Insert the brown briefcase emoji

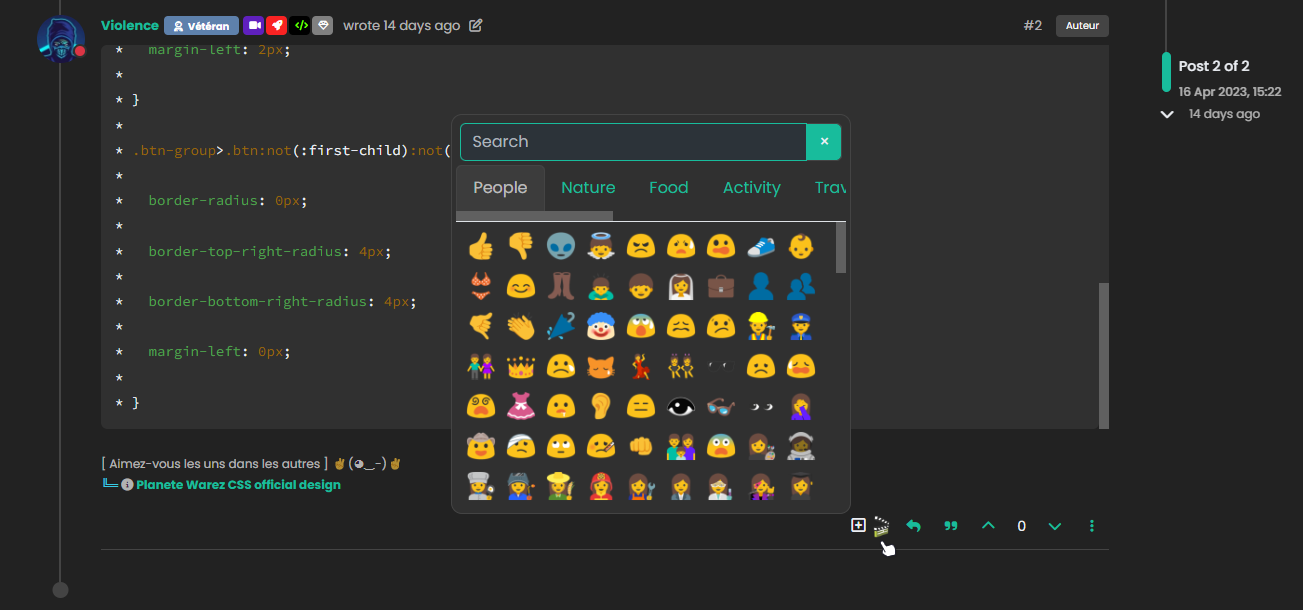(721, 286)
